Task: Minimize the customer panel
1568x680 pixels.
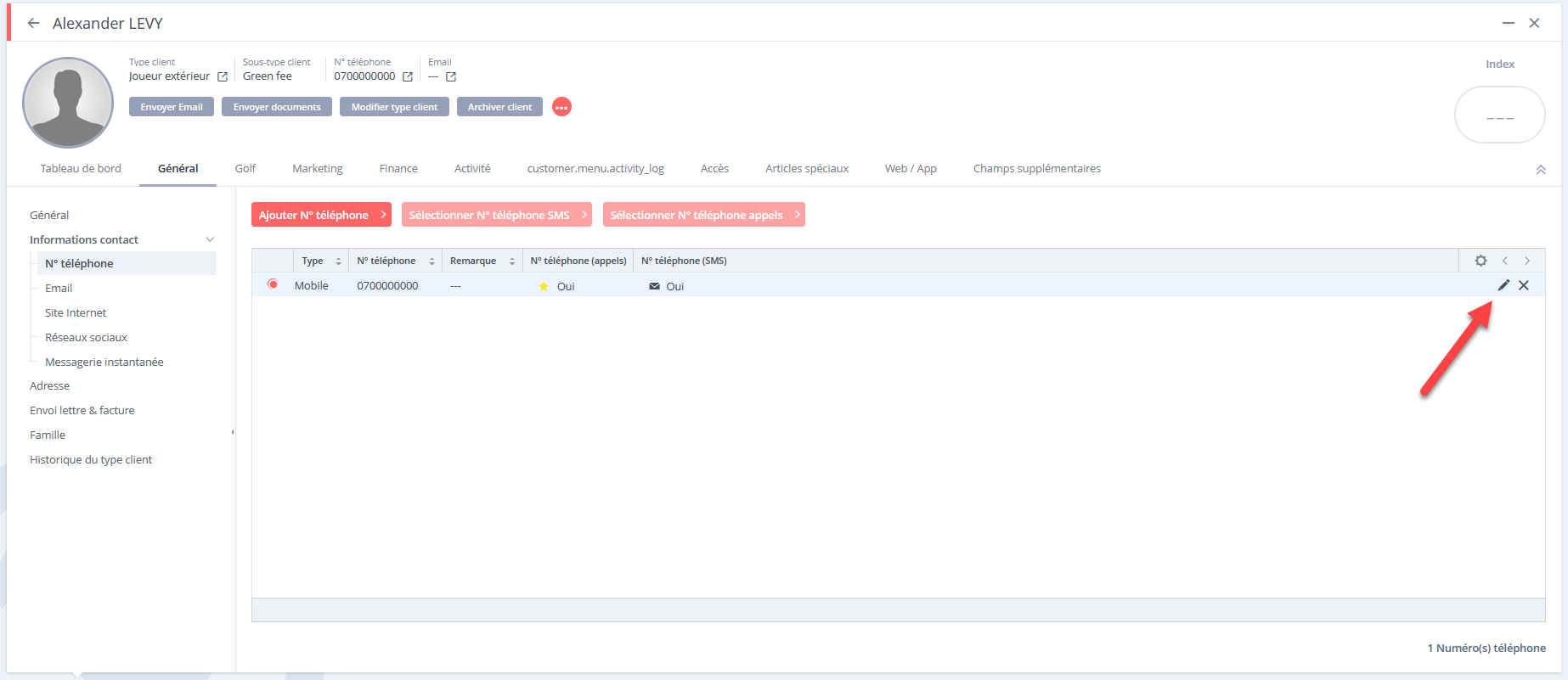Action: 1509,23
